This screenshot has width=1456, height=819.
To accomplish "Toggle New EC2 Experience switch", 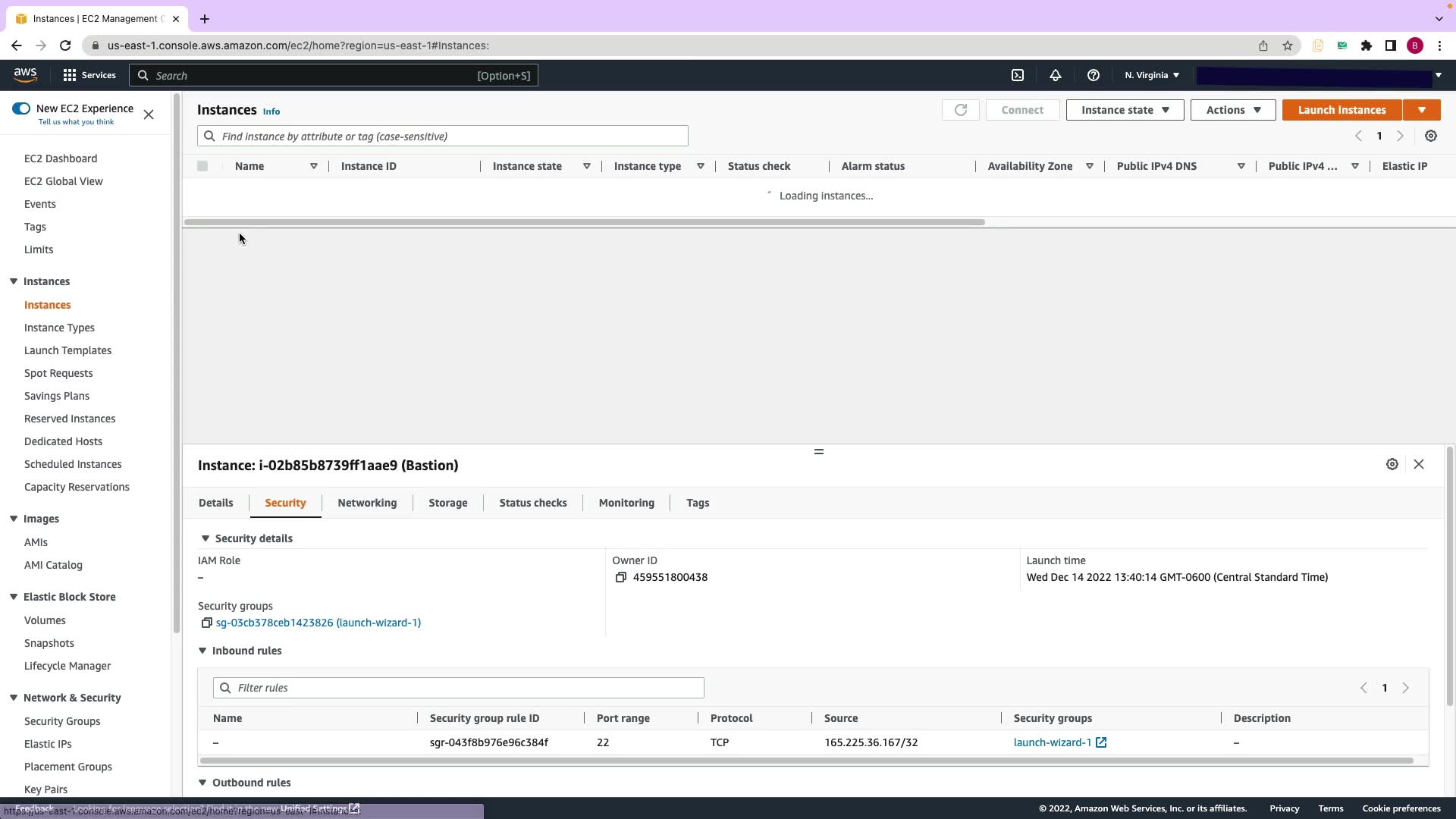I will [x=21, y=108].
